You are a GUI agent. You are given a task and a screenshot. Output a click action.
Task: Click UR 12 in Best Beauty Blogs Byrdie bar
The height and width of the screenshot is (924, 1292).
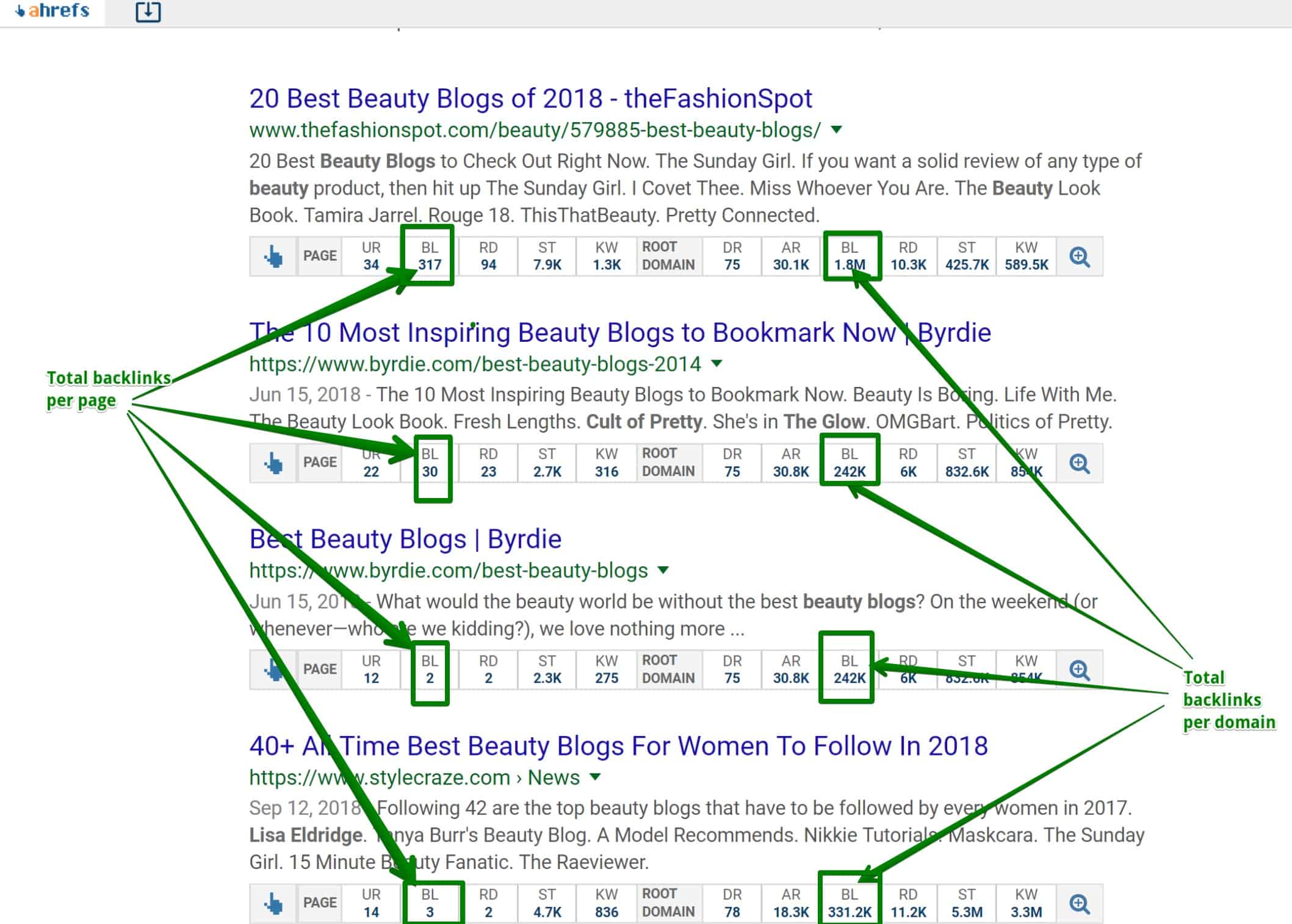(x=371, y=670)
